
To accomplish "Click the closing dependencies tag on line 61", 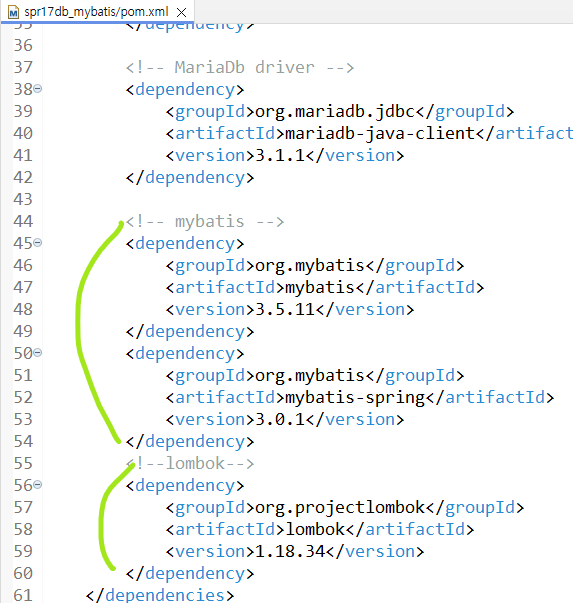I will (160, 595).
